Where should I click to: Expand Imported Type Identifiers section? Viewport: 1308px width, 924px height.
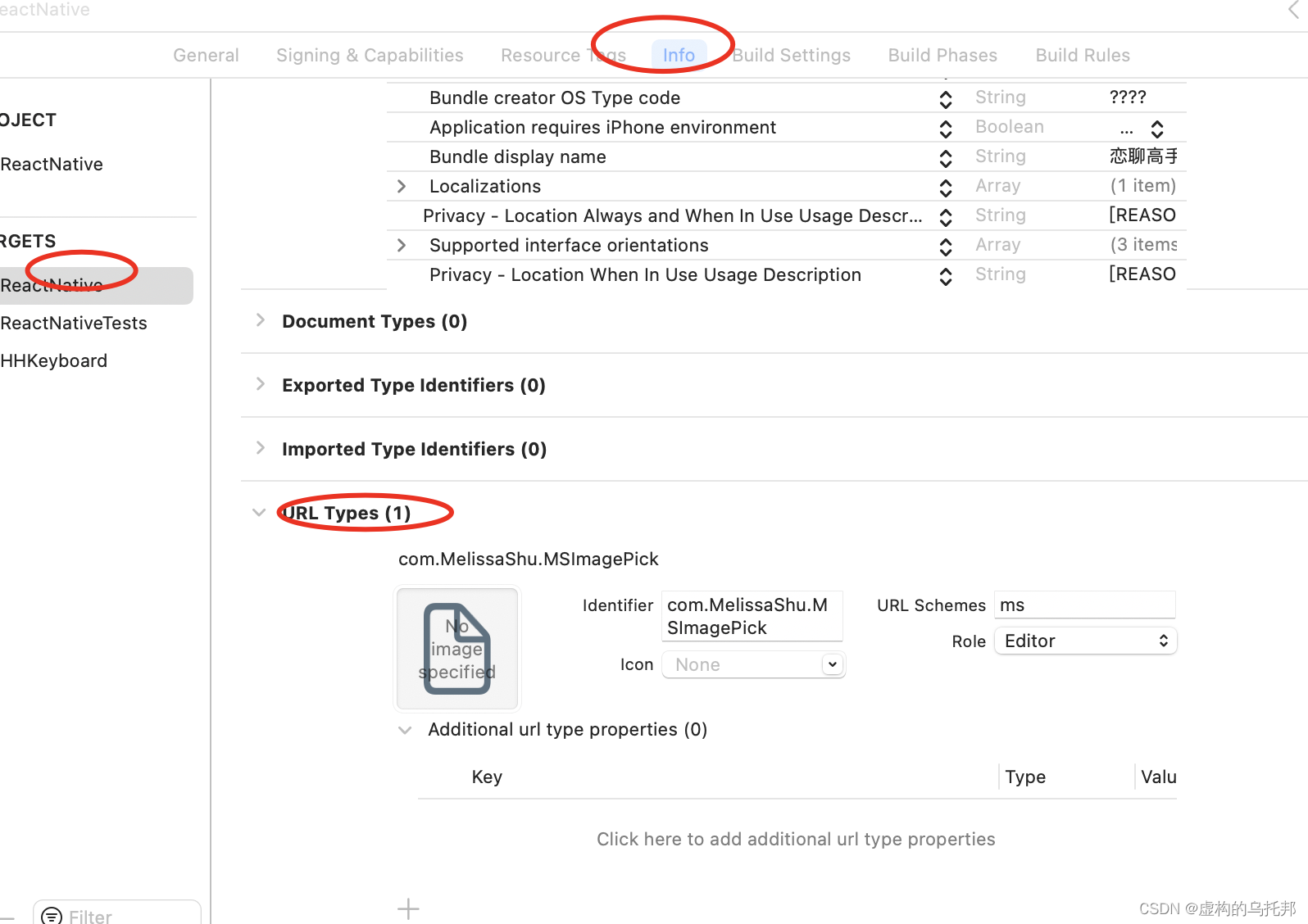[x=260, y=448]
